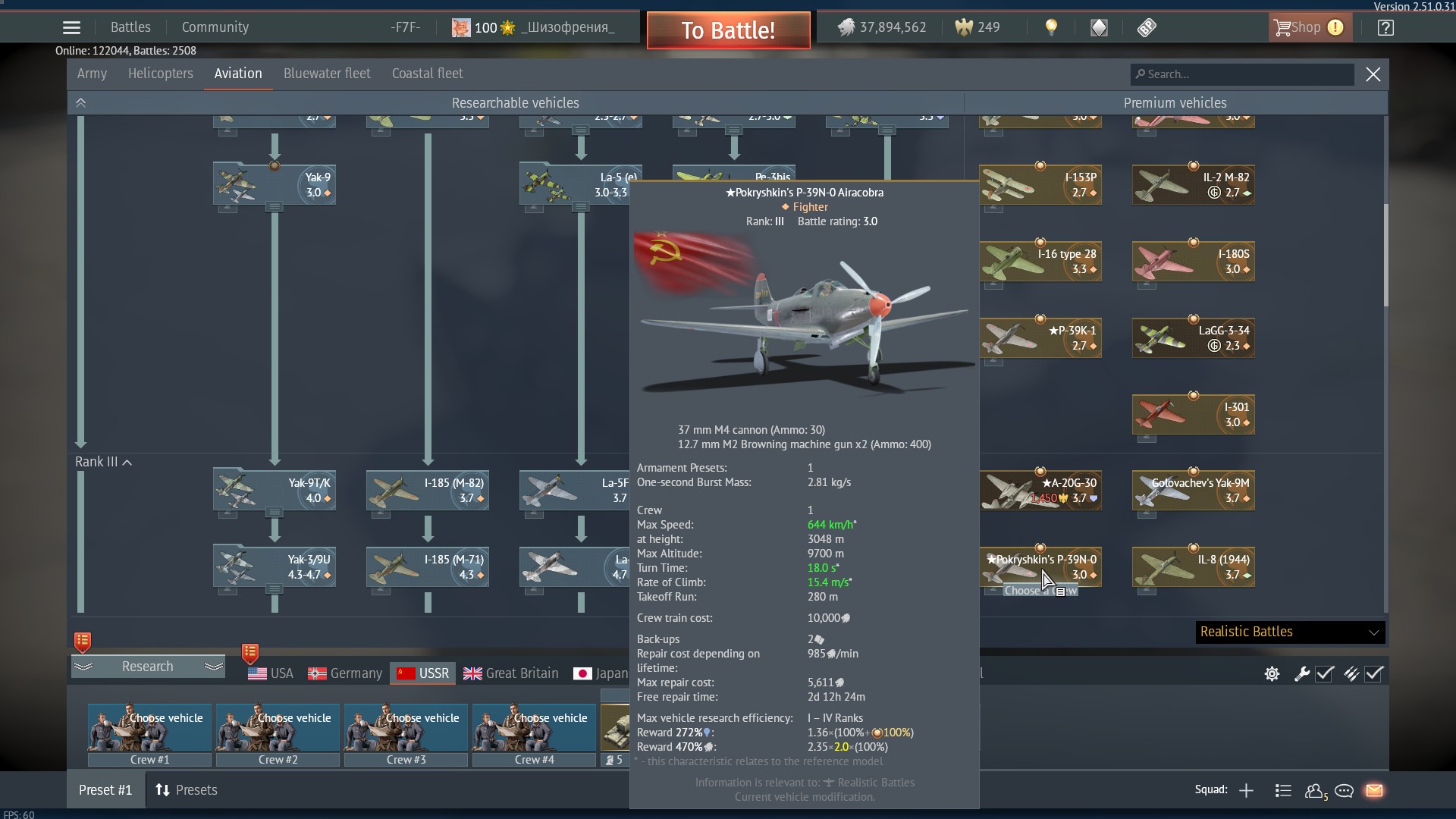Open the friends contacts icon
Screen dimensions: 1456x819
tap(1315, 790)
